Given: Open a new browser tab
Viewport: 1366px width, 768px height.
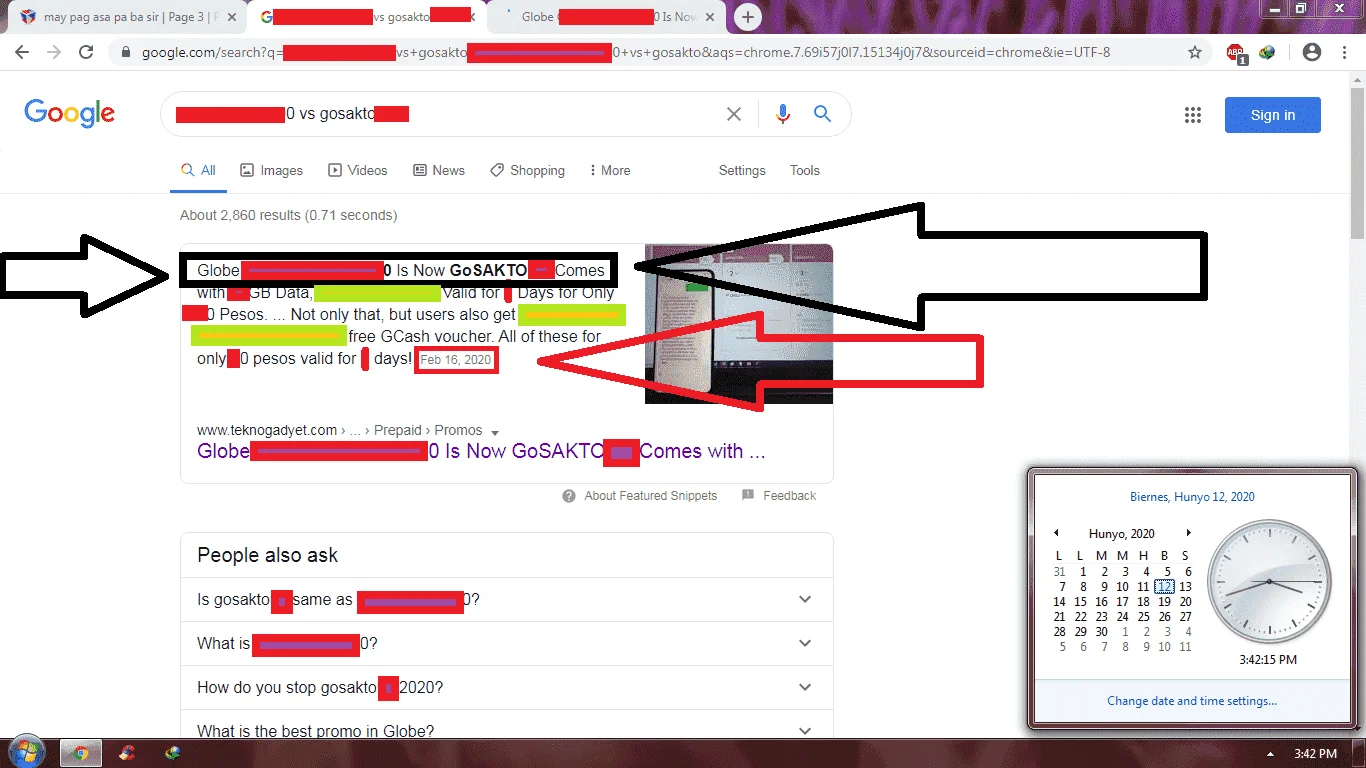Looking at the screenshot, I should click(x=747, y=17).
